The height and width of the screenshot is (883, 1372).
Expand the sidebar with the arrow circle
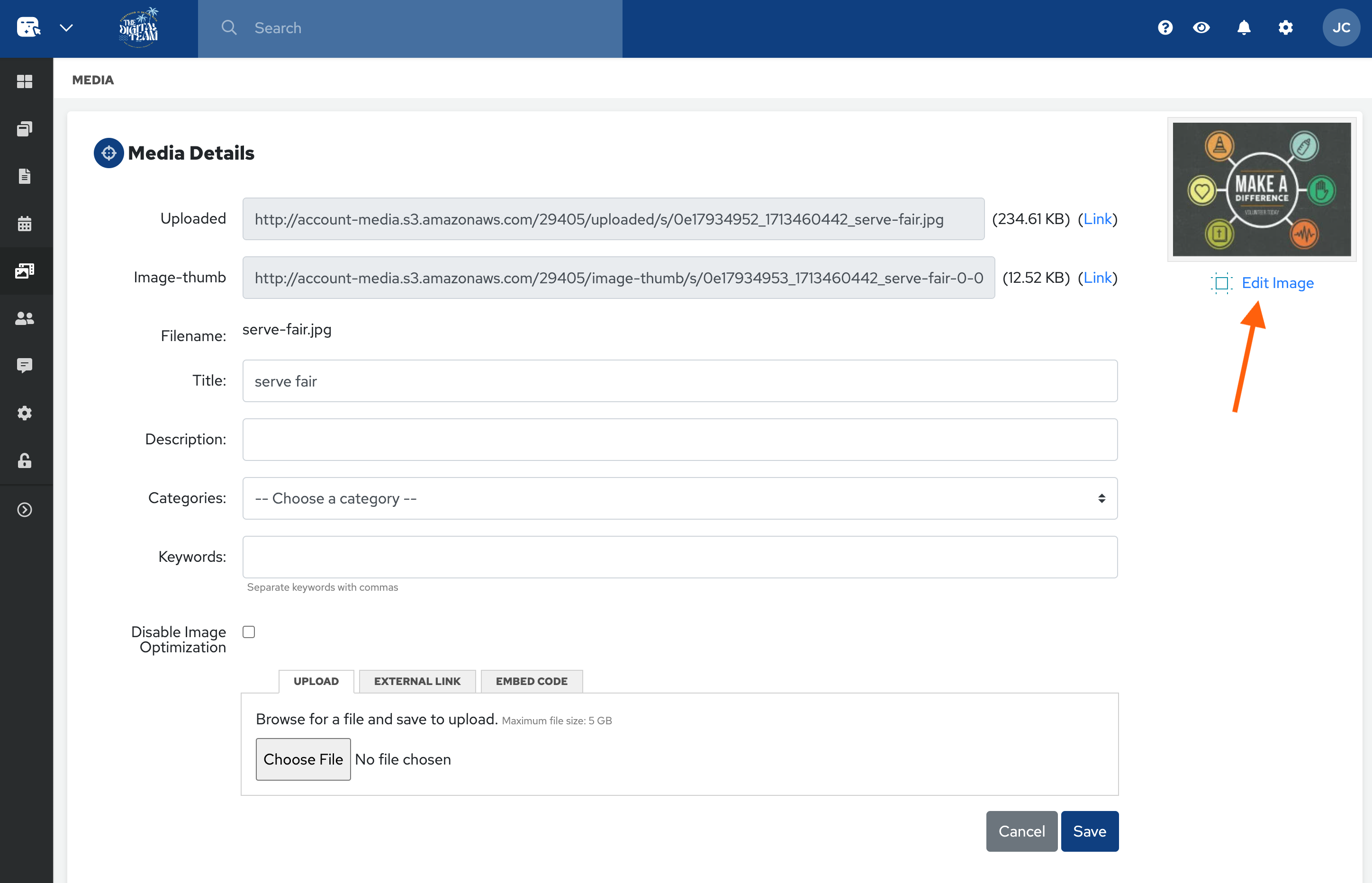tap(25, 510)
